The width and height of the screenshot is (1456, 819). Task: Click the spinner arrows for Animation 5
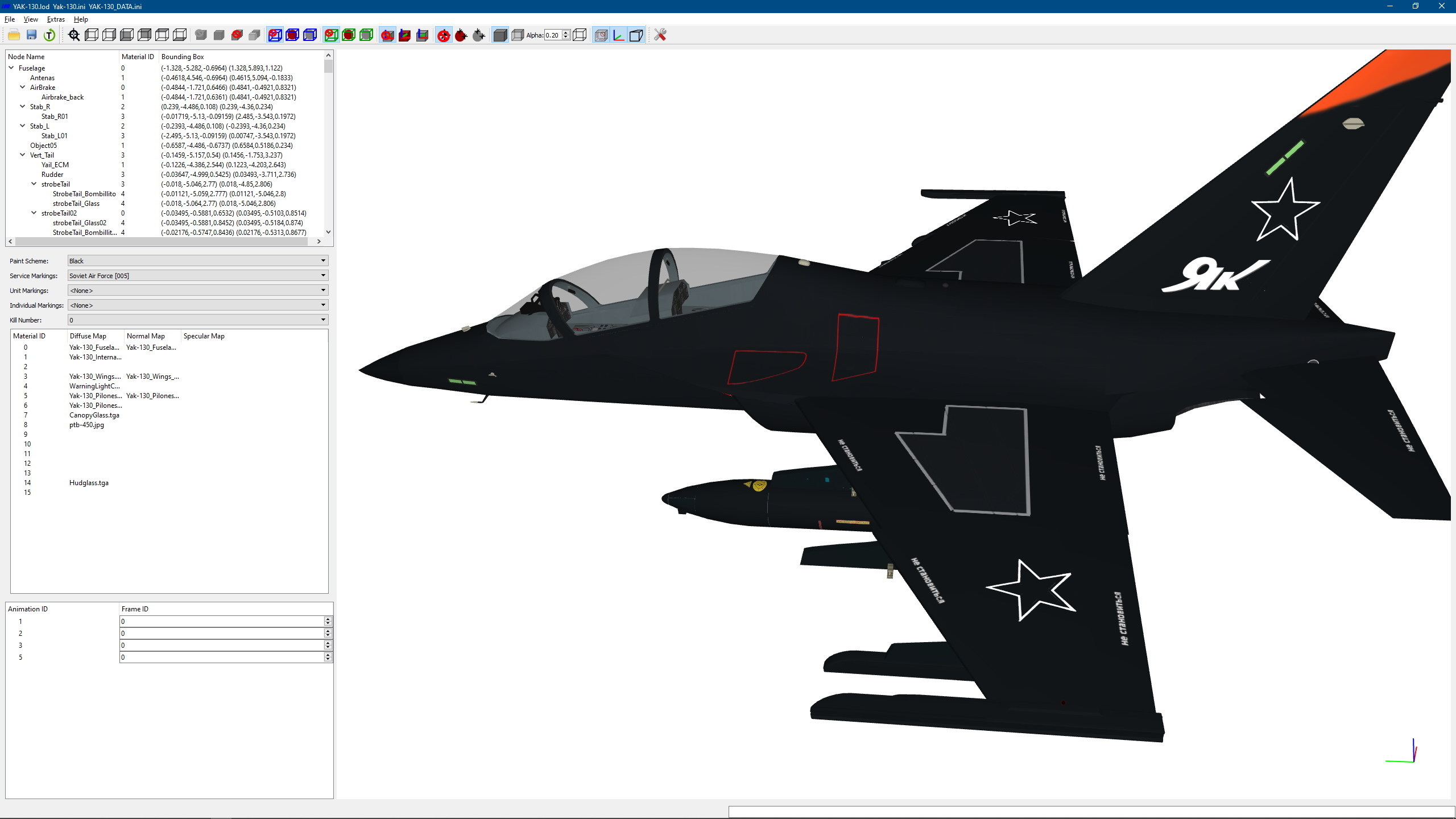tap(328, 657)
